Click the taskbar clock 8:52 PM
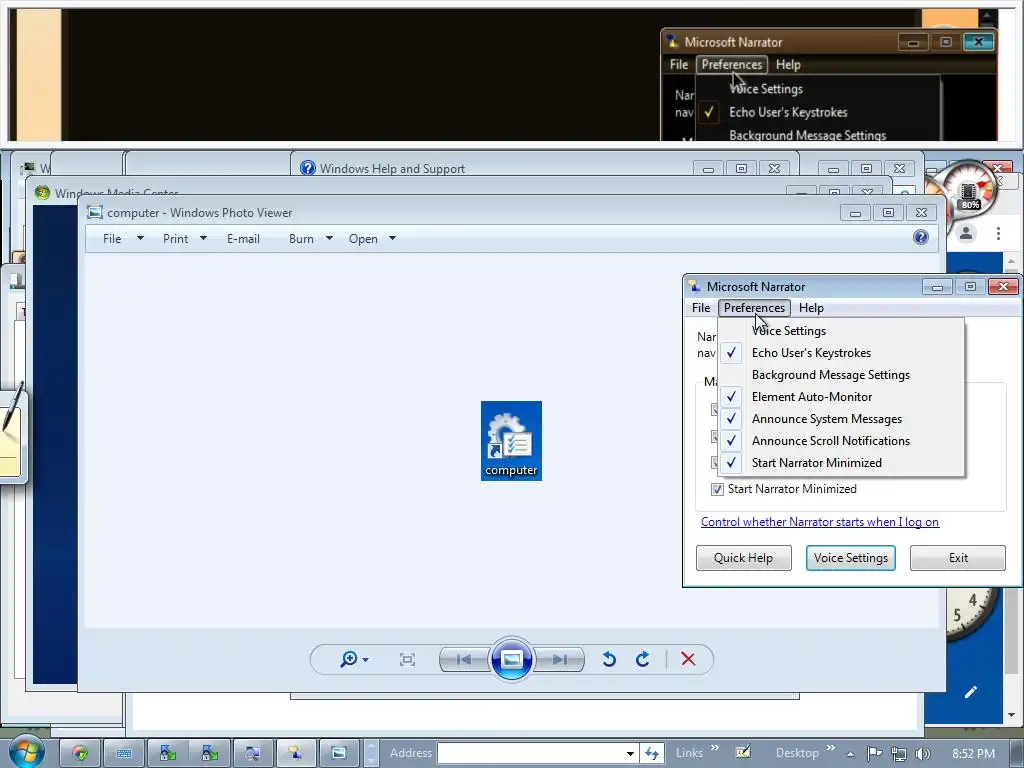The width and height of the screenshot is (1024, 768). point(973,754)
